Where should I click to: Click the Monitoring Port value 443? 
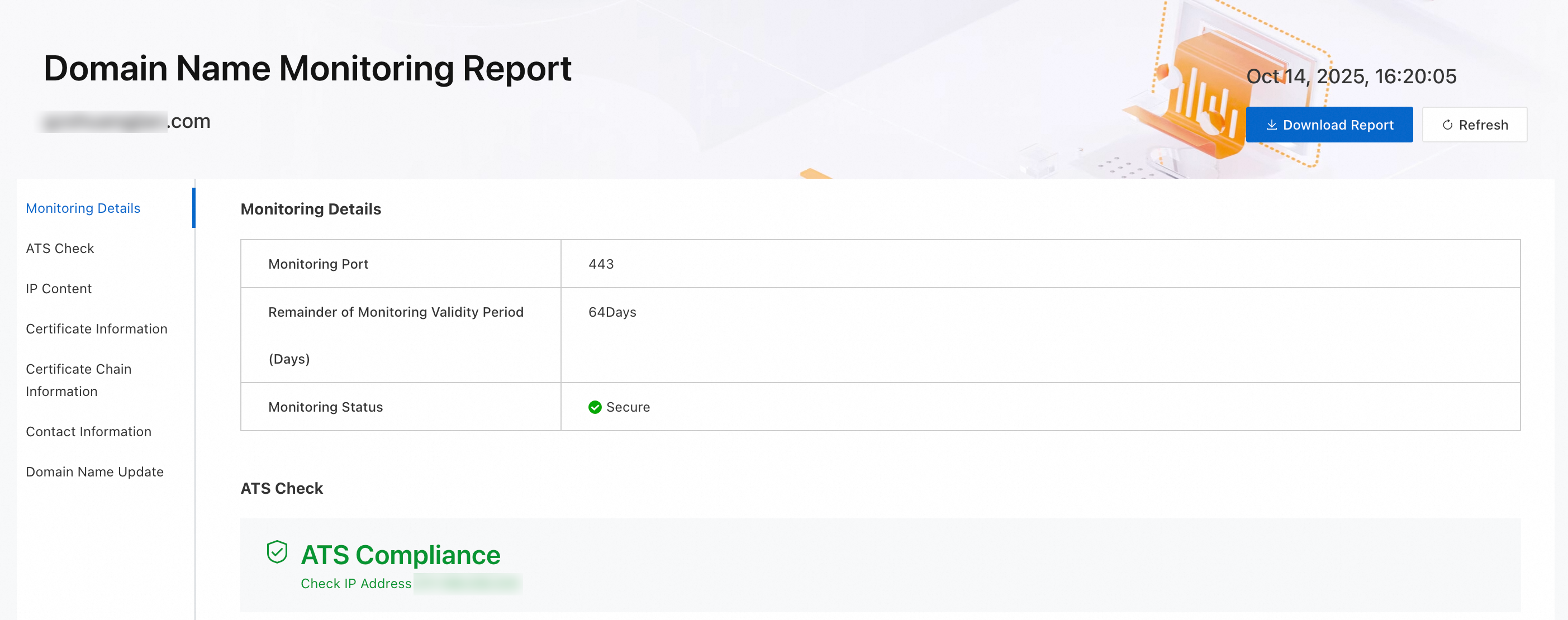[x=600, y=264]
